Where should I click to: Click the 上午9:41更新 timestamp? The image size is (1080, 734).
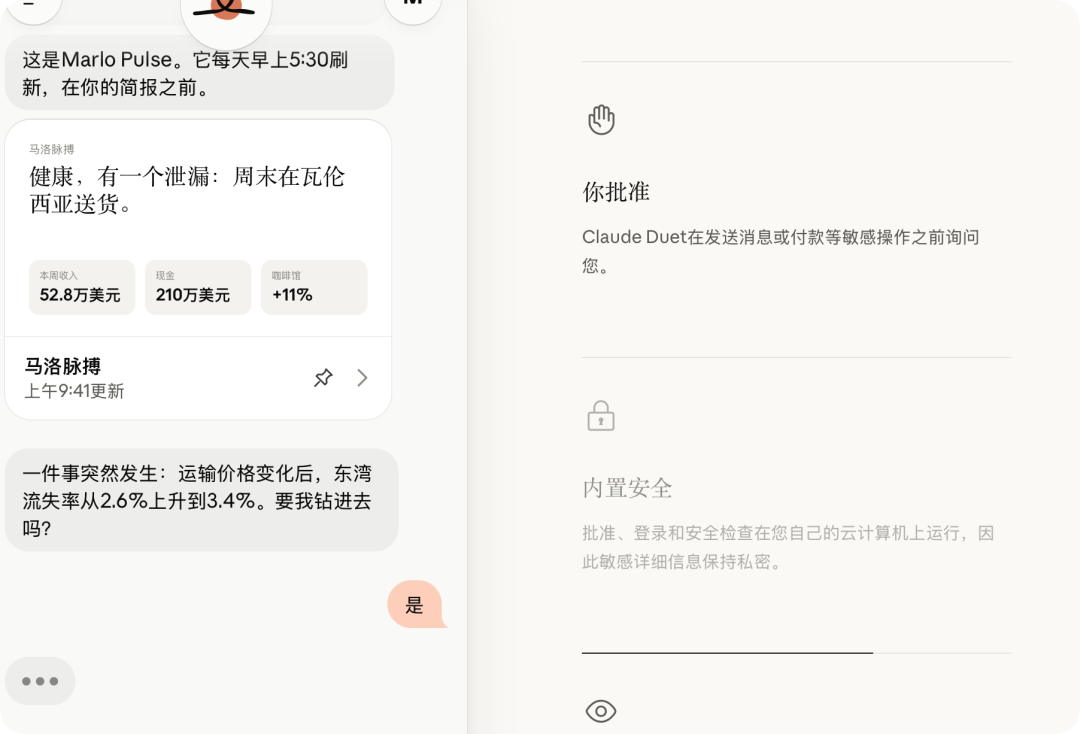pyautogui.click(x=74, y=391)
